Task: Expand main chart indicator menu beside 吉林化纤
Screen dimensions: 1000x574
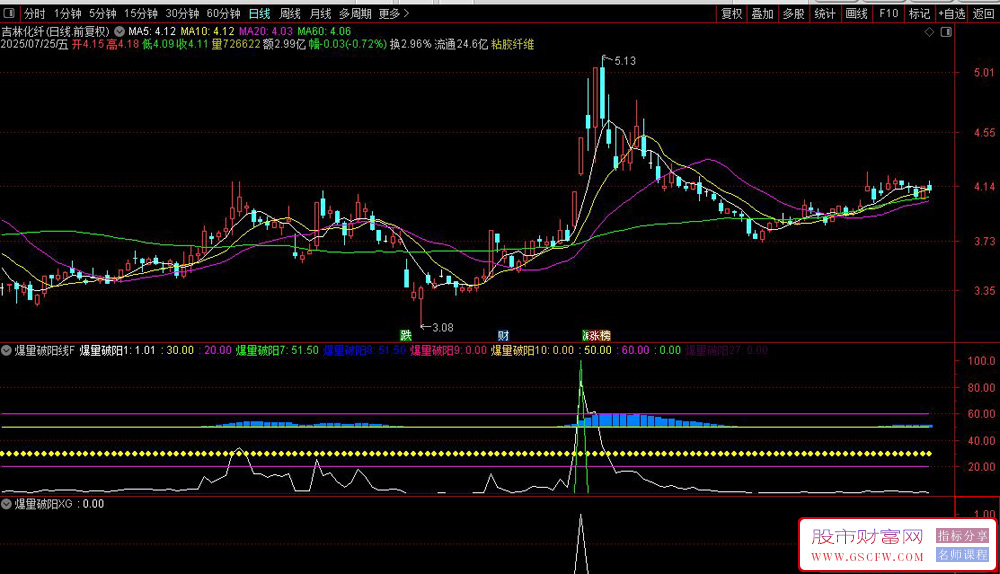Action: point(119,31)
